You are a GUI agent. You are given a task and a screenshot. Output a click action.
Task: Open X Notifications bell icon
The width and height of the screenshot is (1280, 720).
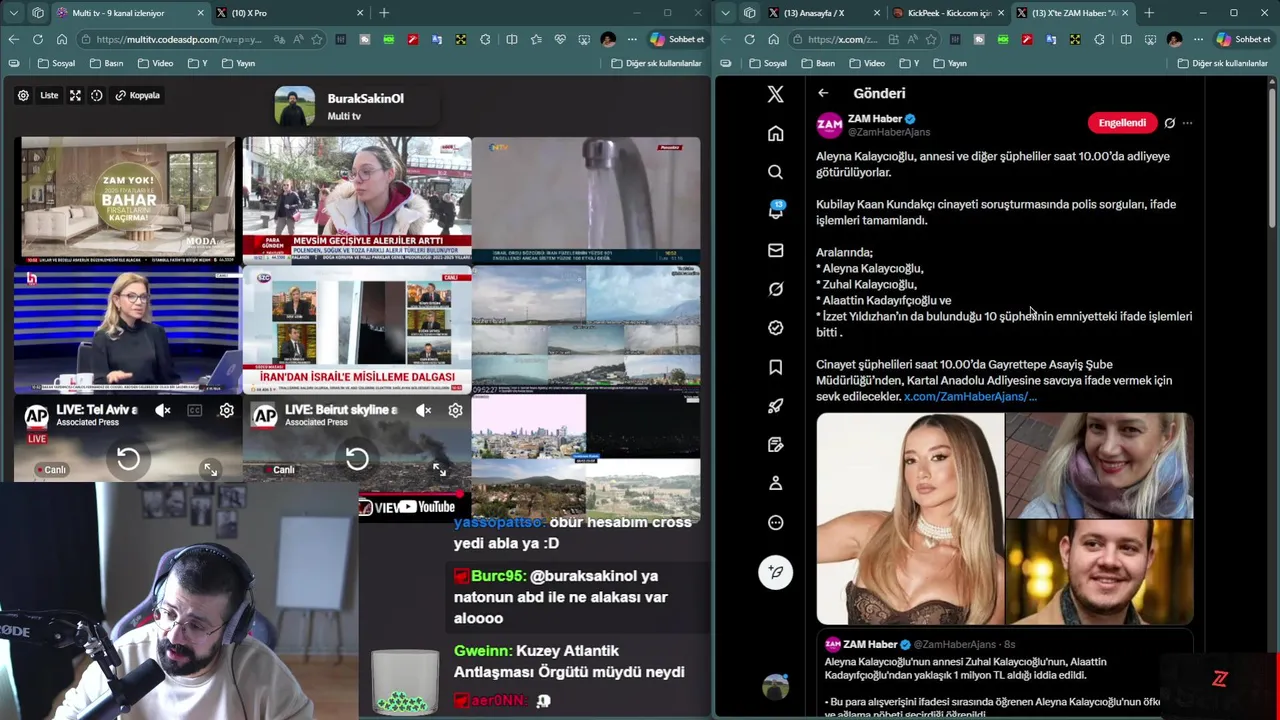click(x=775, y=210)
